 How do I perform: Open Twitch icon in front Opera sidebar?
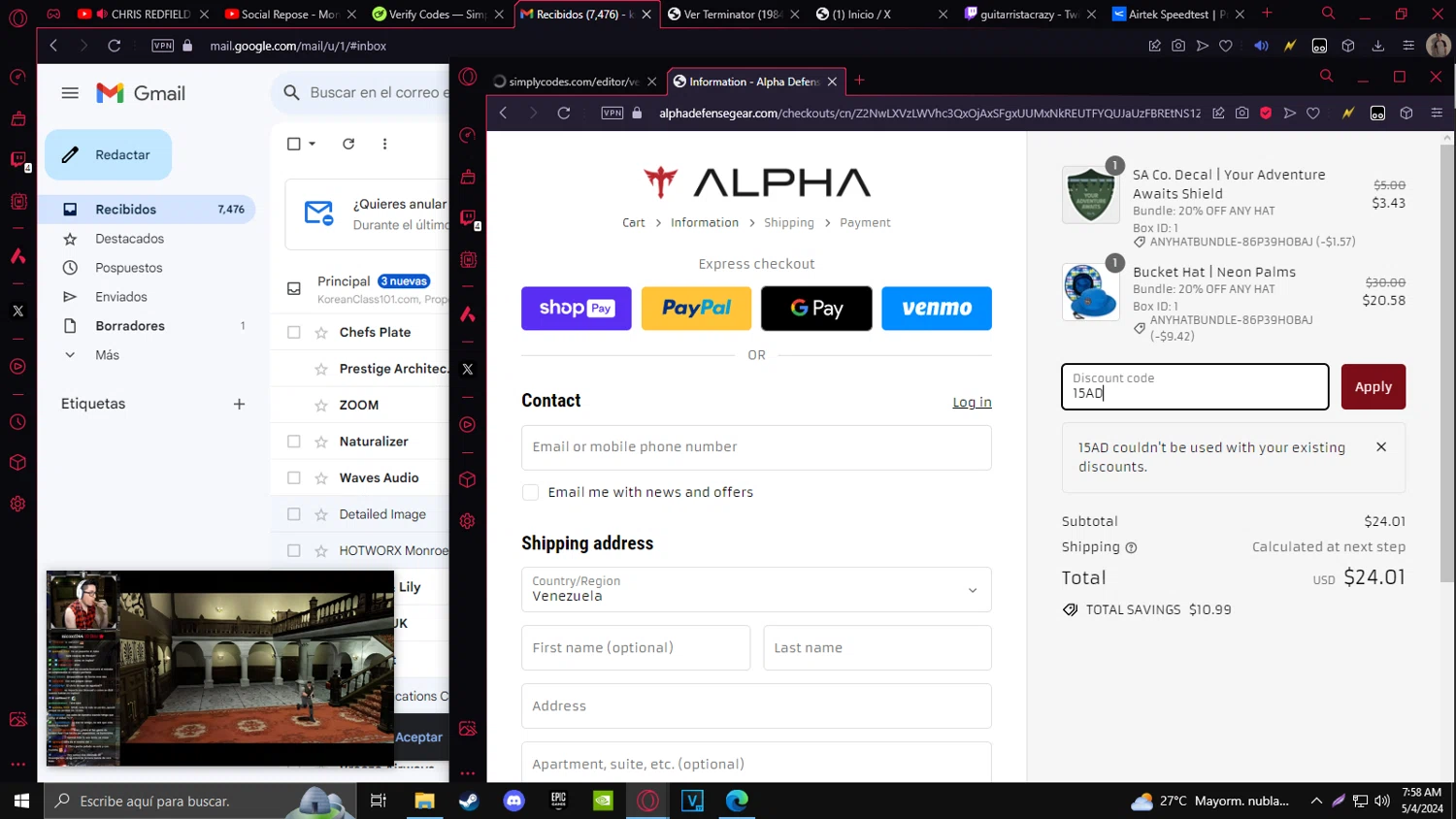coord(468,217)
